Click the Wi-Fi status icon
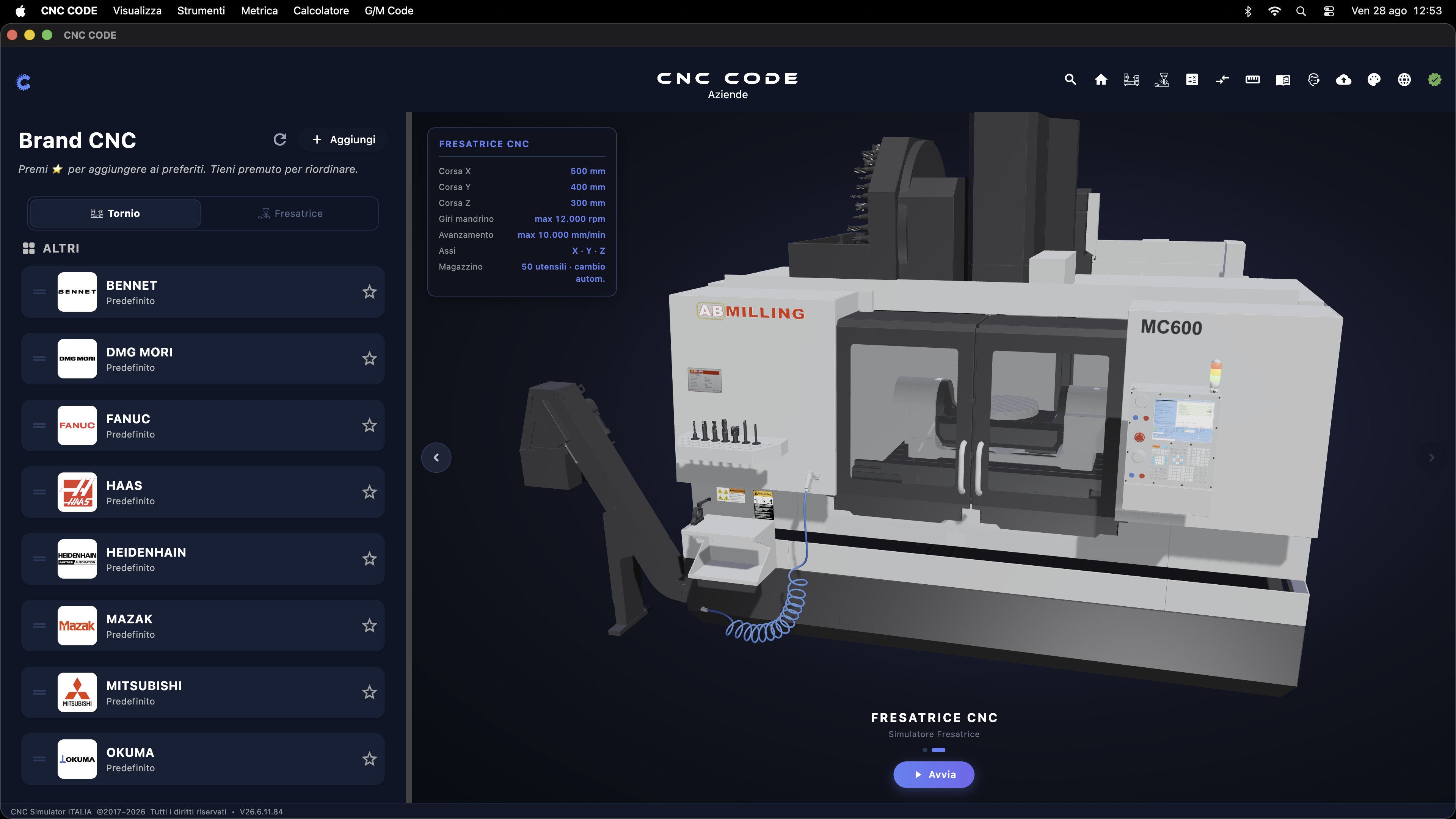Image resolution: width=1456 pixels, height=819 pixels. click(1274, 11)
